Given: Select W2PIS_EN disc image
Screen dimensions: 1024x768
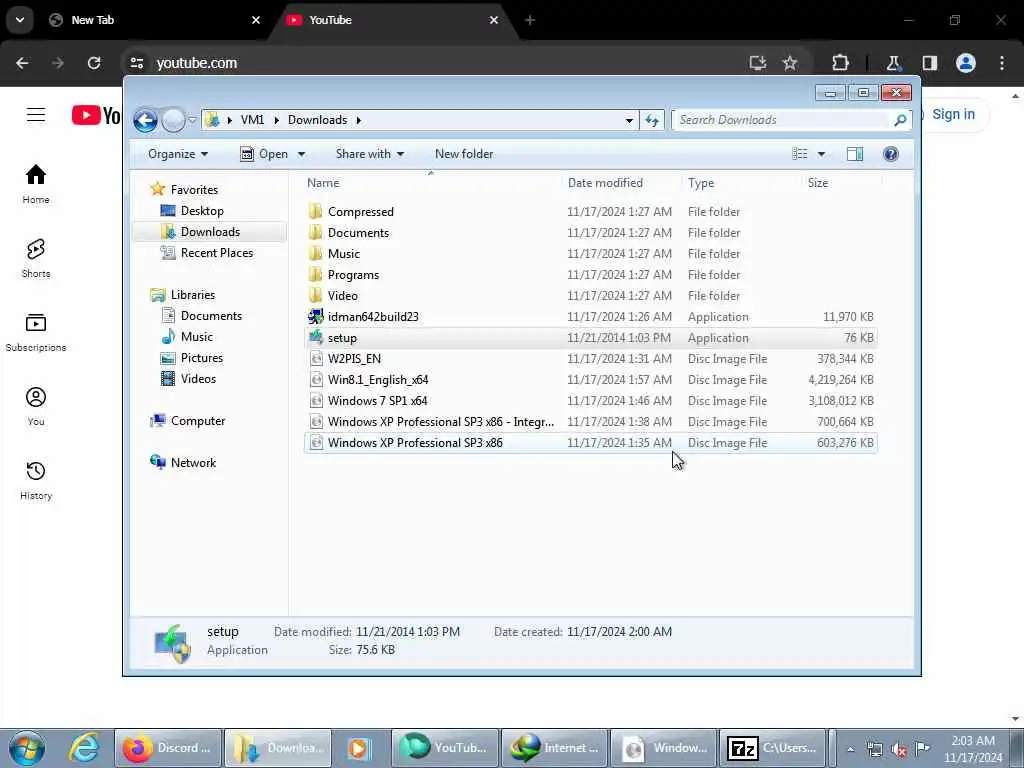Looking at the screenshot, I should [x=591, y=359].
